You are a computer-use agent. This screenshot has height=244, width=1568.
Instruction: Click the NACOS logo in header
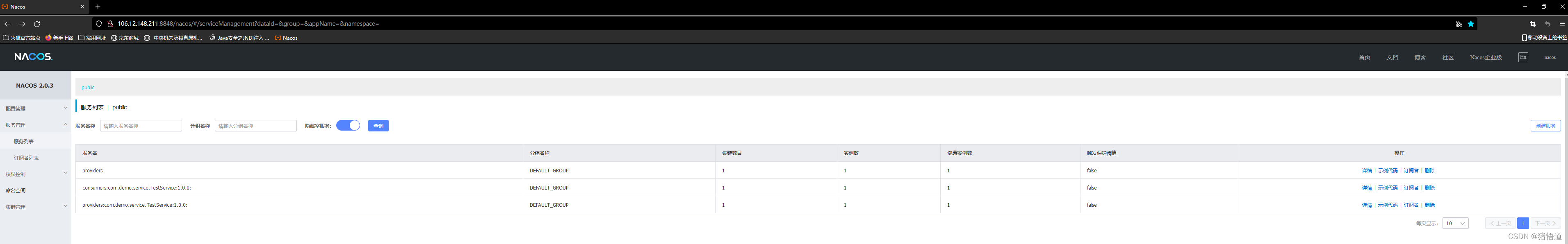click(34, 56)
